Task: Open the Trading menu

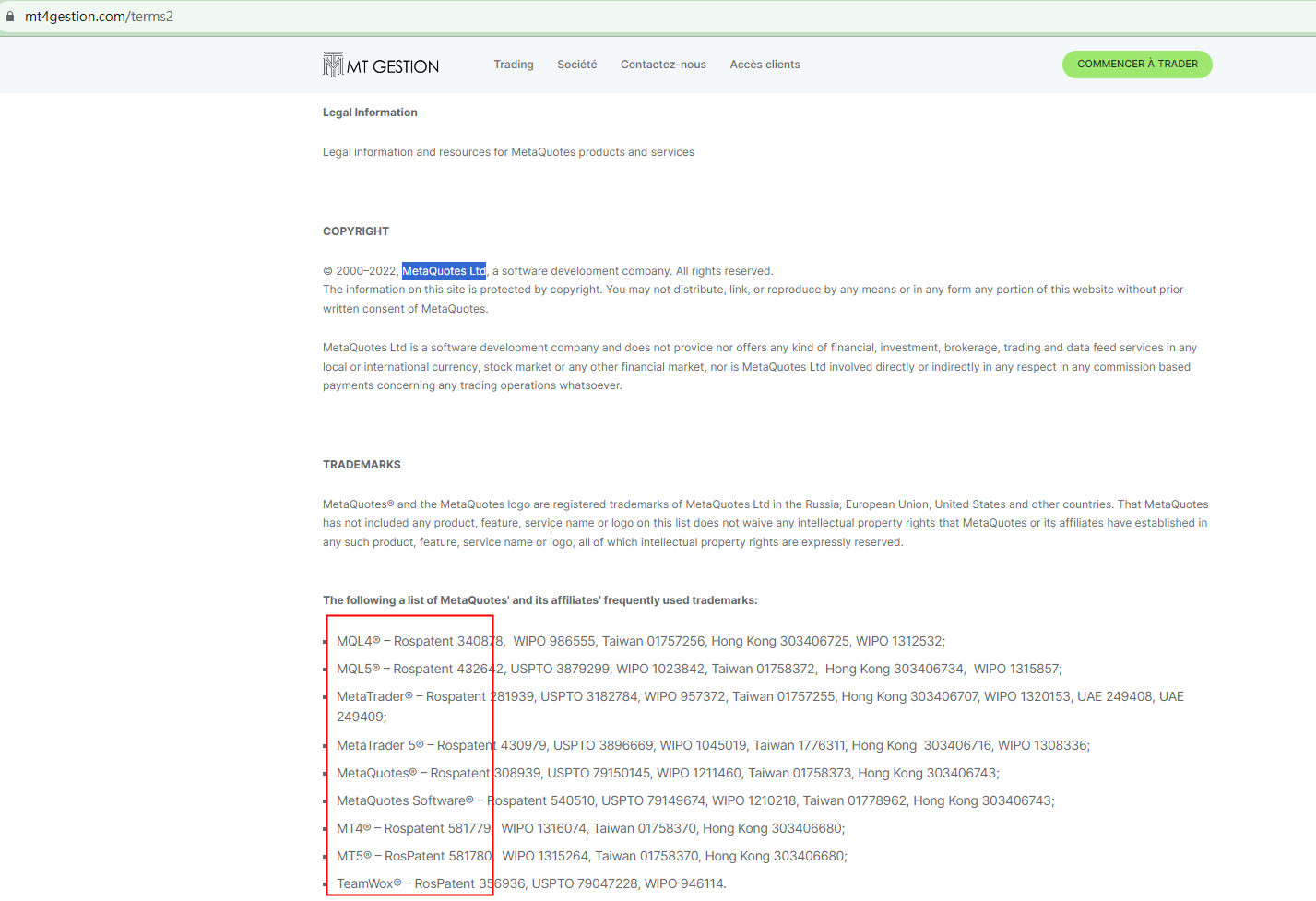Action: pos(514,65)
